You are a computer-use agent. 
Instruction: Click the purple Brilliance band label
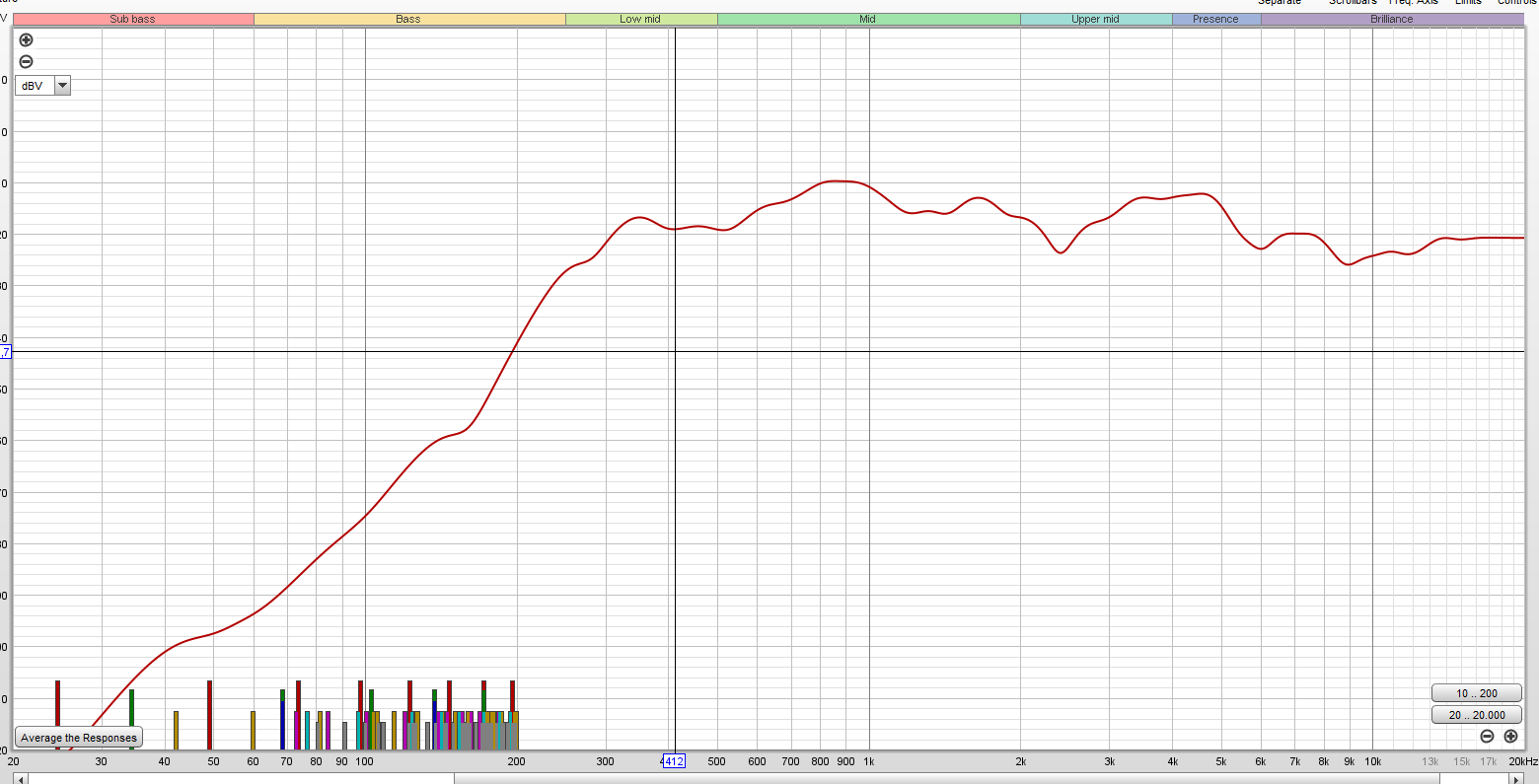point(1391,19)
